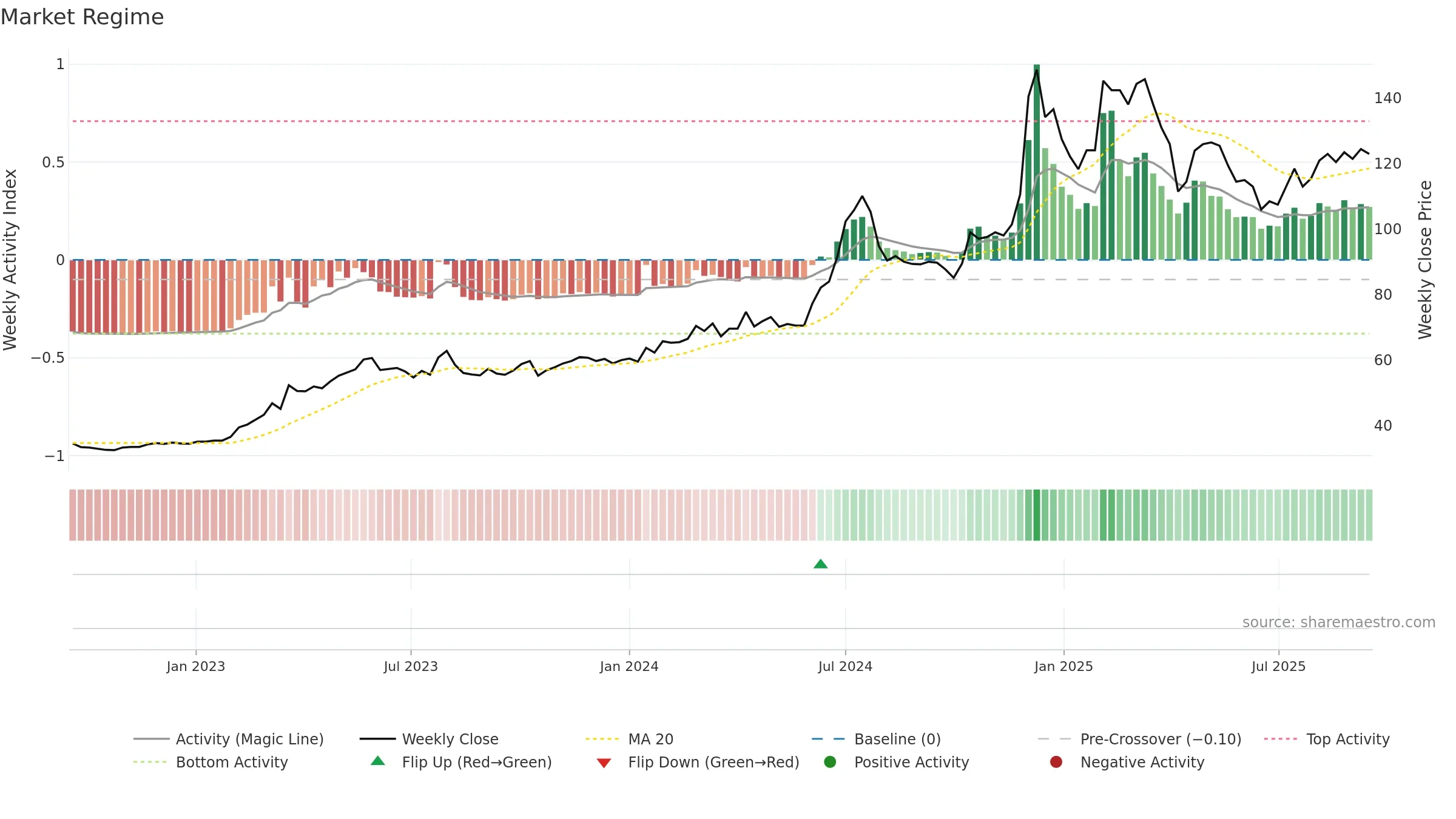Click the red triangle legend icon for Flip Down
Image resolution: width=1456 pixels, height=819 pixels.
[604, 763]
